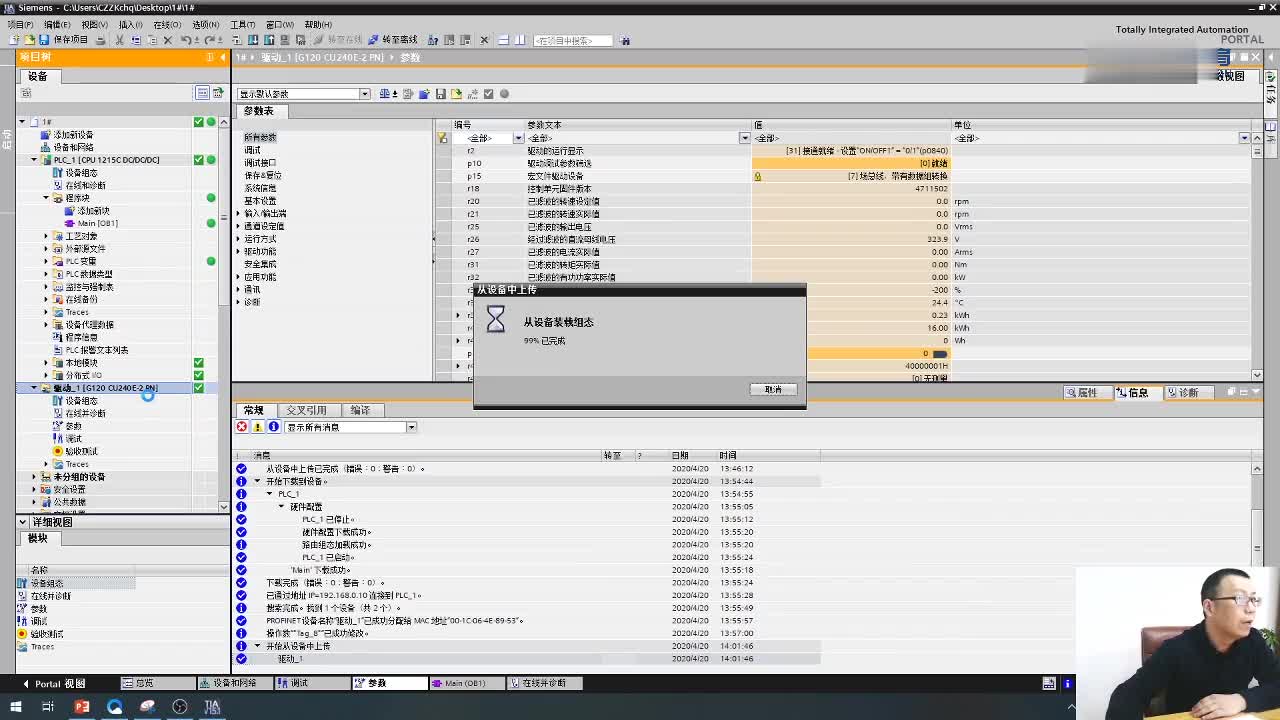
Task: Toggle warning messages filter yellow icon
Action: click(x=257, y=427)
